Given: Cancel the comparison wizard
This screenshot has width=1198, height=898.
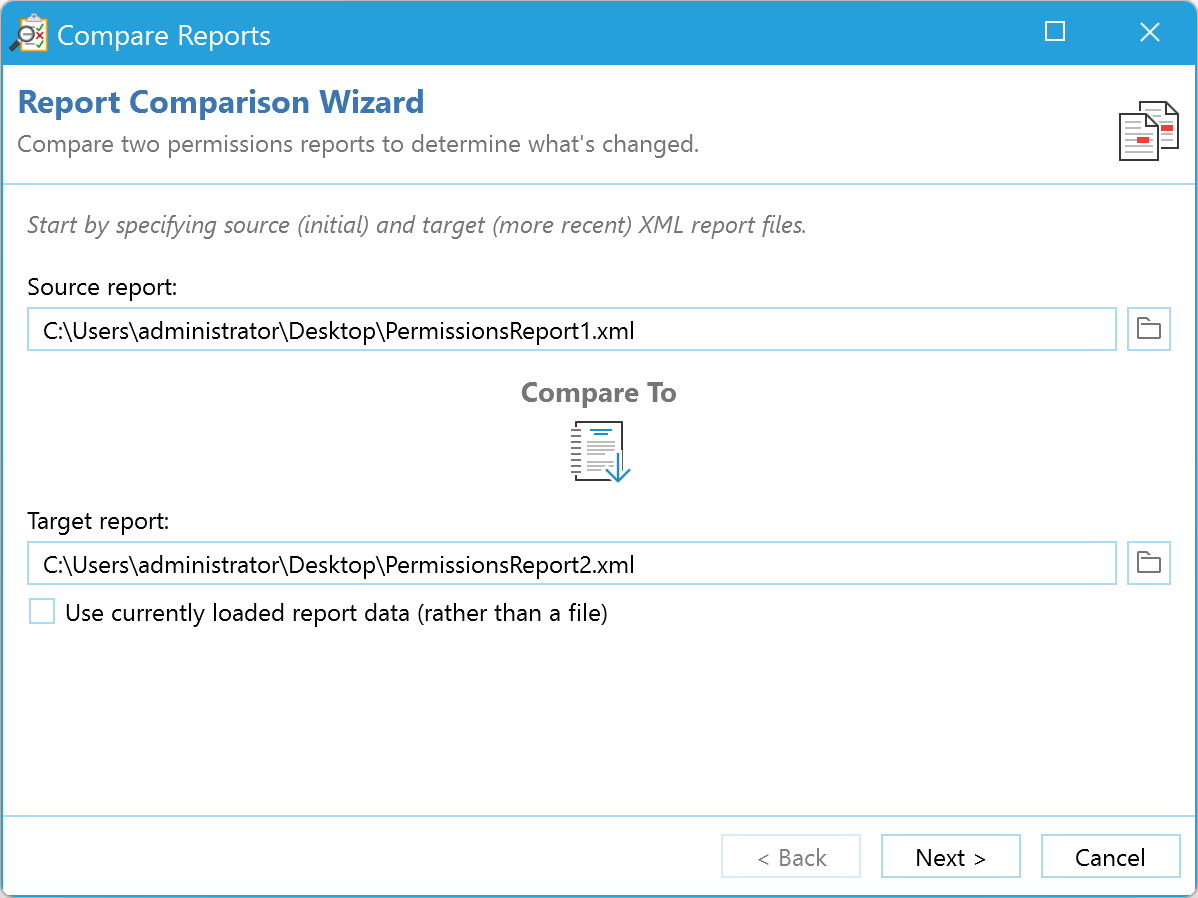Looking at the screenshot, I should 1110,857.
